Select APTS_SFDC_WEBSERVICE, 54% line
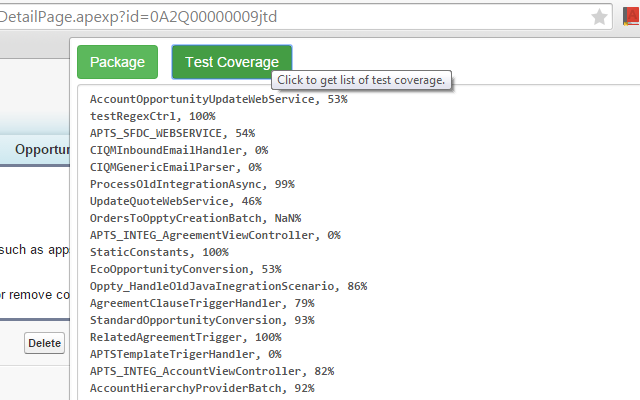The width and height of the screenshot is (640, 400). [x=172, y=133]
